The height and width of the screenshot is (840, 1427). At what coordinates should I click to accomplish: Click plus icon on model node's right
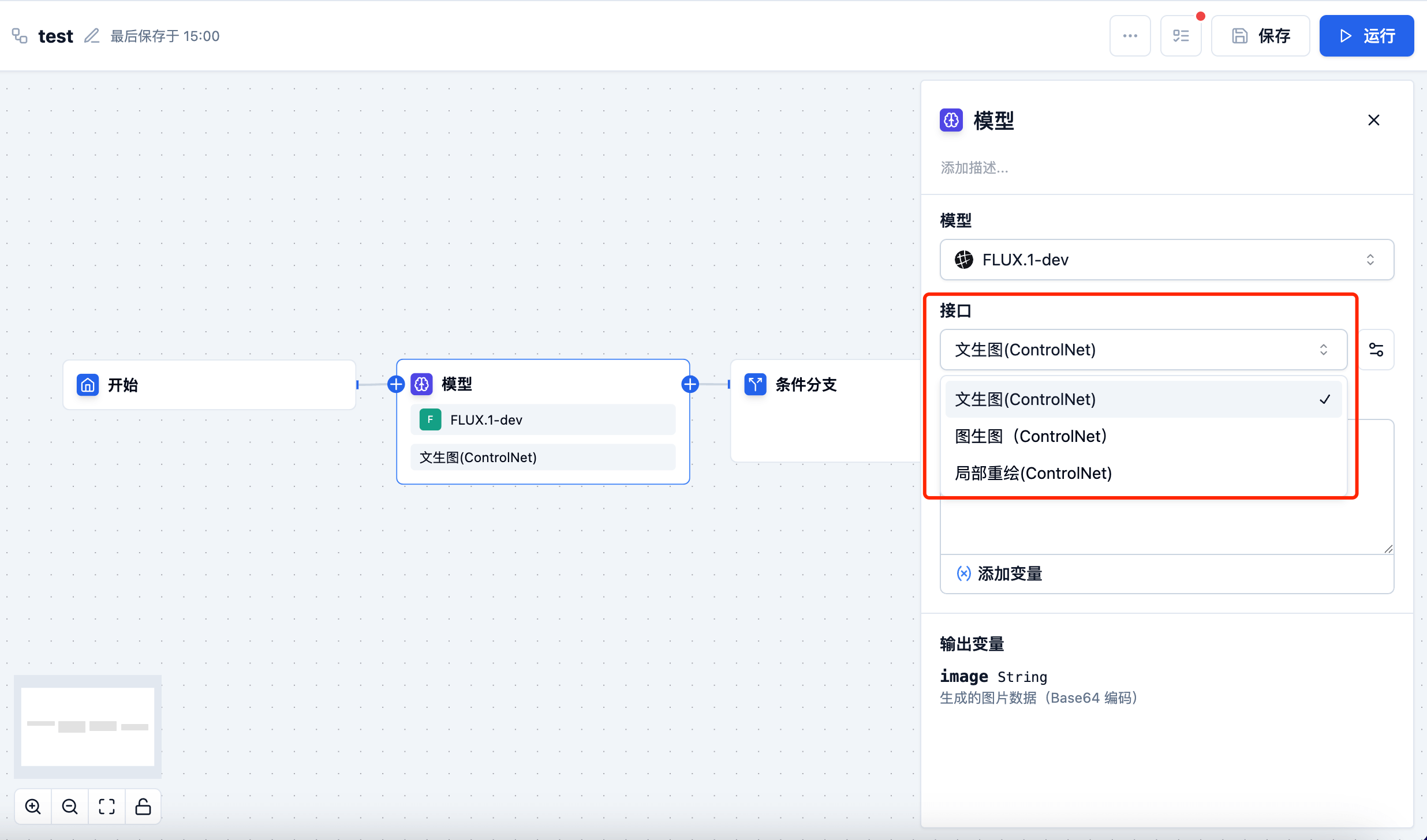click(690, 384)
